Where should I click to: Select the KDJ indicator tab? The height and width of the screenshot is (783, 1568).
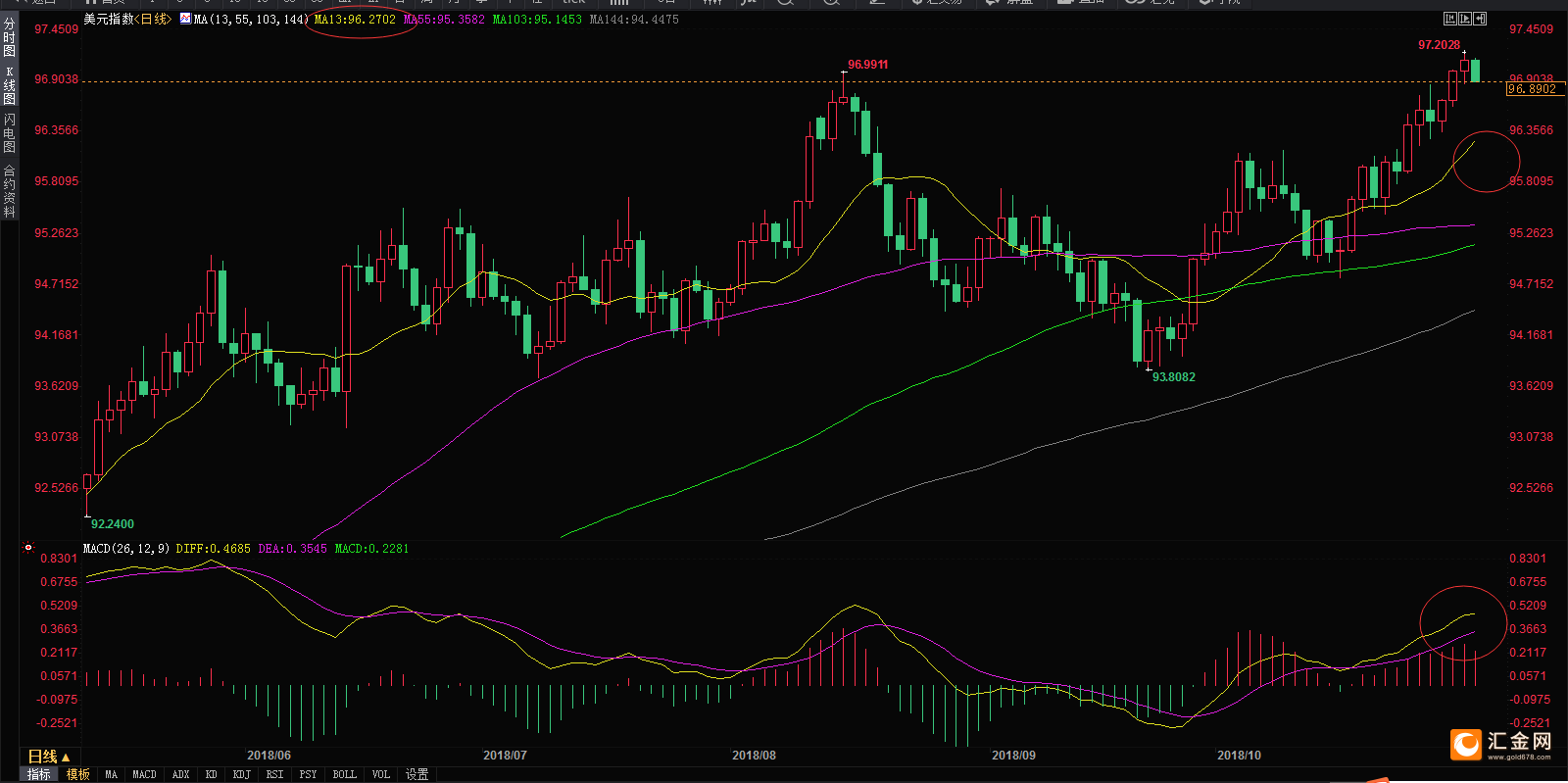242,774
